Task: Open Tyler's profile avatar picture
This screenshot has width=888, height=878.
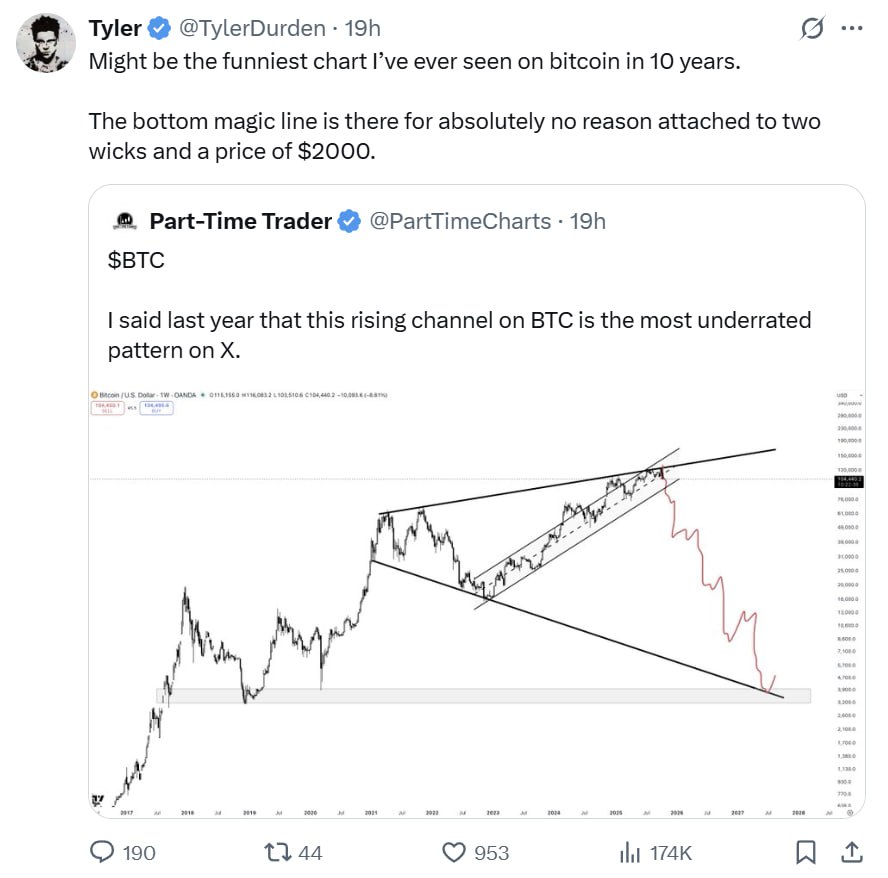Action: (x=43, y=43)
